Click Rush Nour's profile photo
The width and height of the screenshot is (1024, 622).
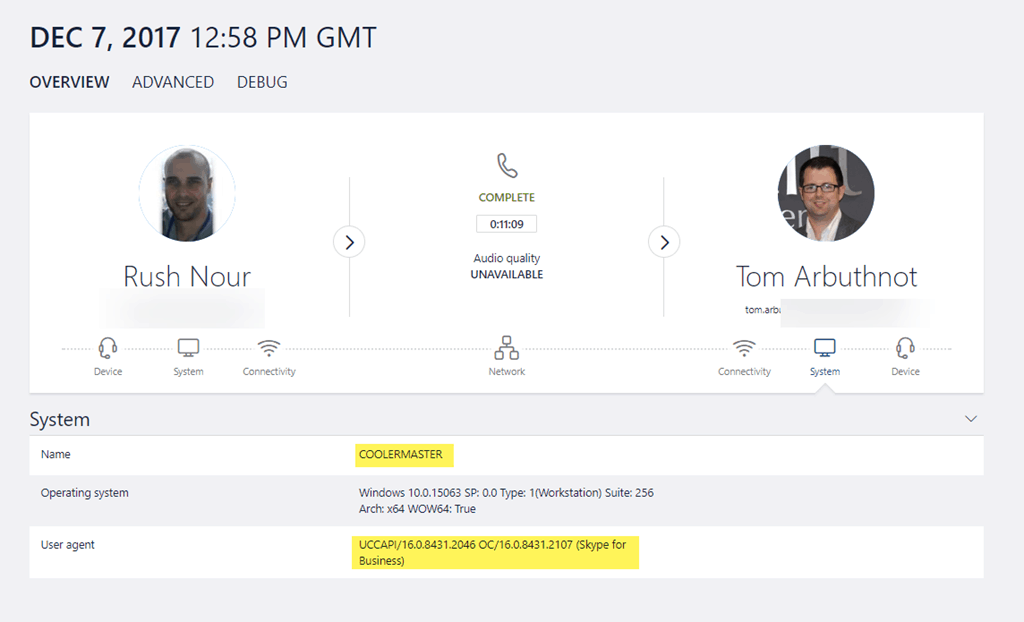[187, 194]
